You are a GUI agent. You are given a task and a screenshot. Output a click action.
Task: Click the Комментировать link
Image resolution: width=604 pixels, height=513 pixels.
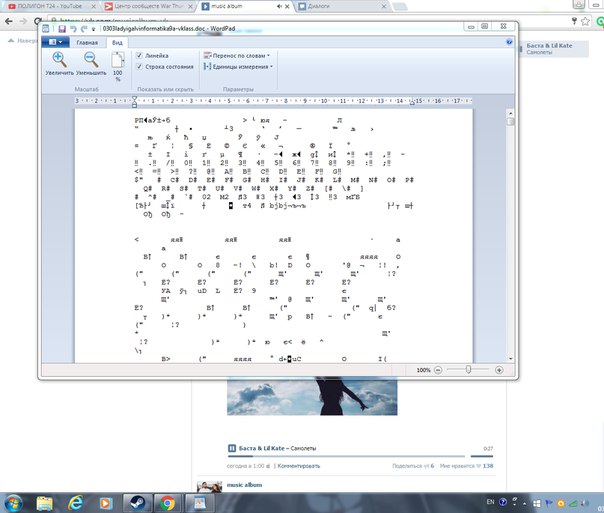(x=298, y=466)
